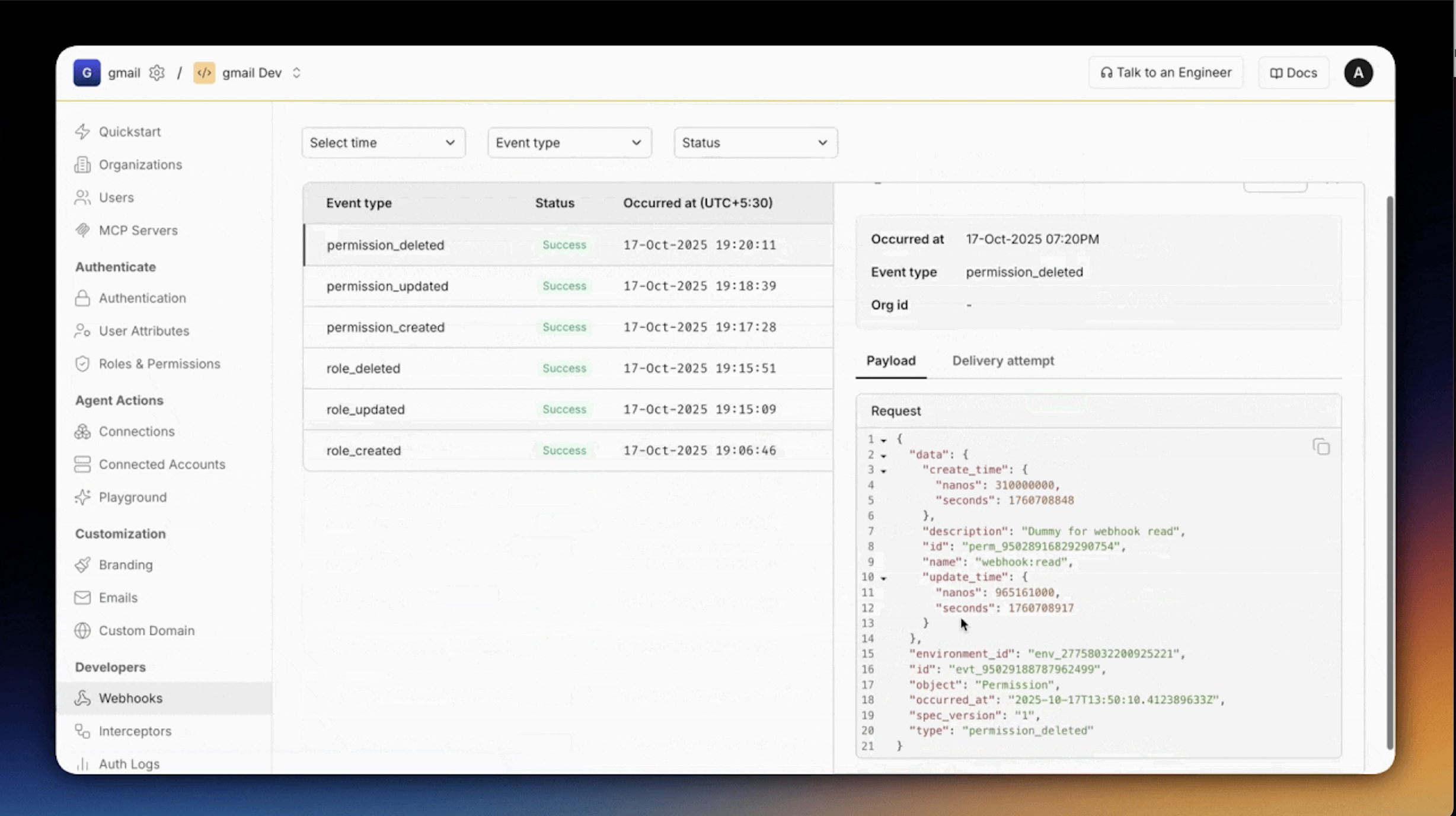Screen dimensions: 1456x816
Task: Click the Webhooks icon in sidebar
Action: point(82,698)
